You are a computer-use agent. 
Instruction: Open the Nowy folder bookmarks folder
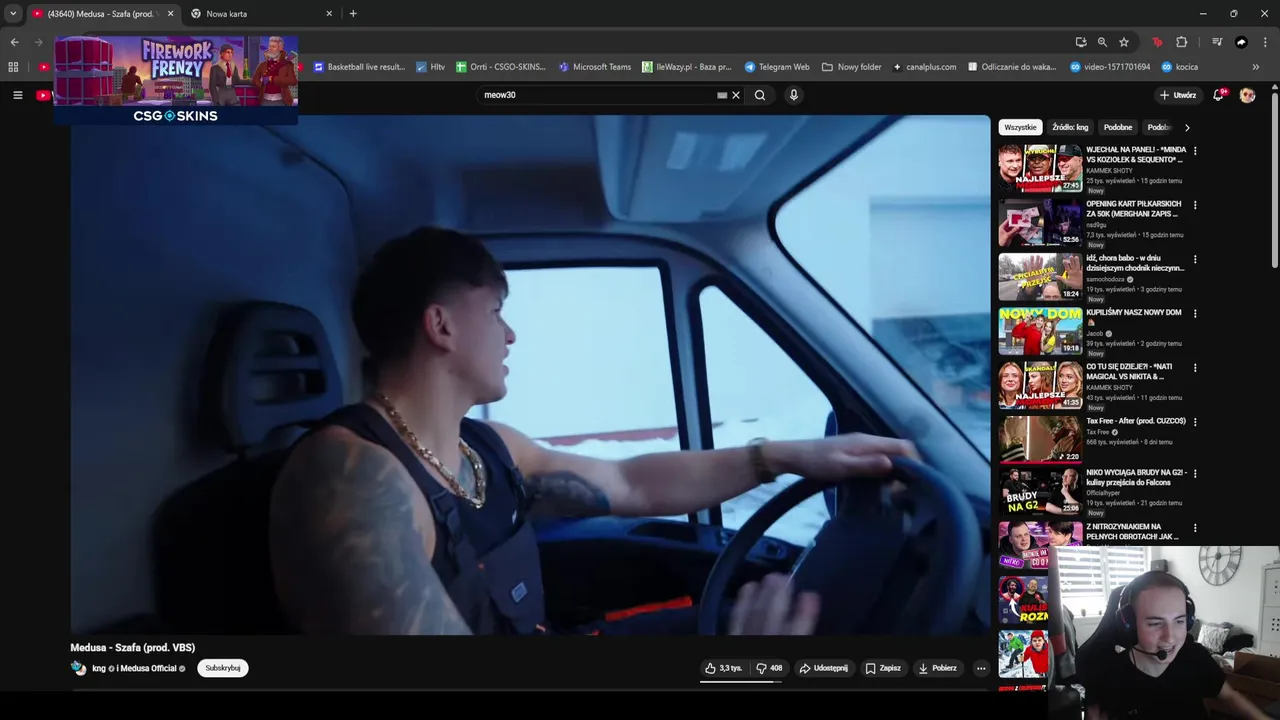[852, 67]
